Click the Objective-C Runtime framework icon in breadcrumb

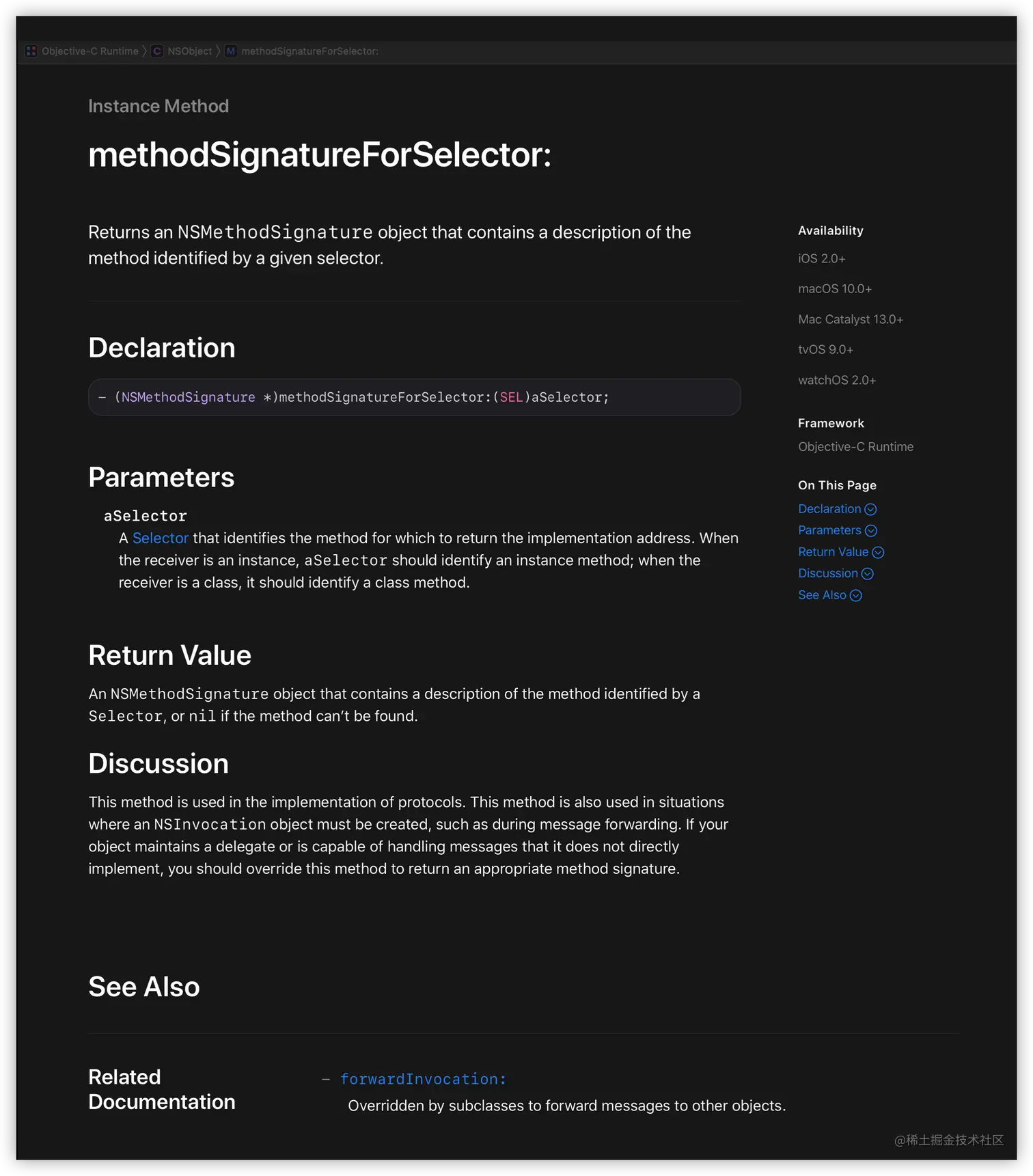pyautogui.click(x=31, y=51)
